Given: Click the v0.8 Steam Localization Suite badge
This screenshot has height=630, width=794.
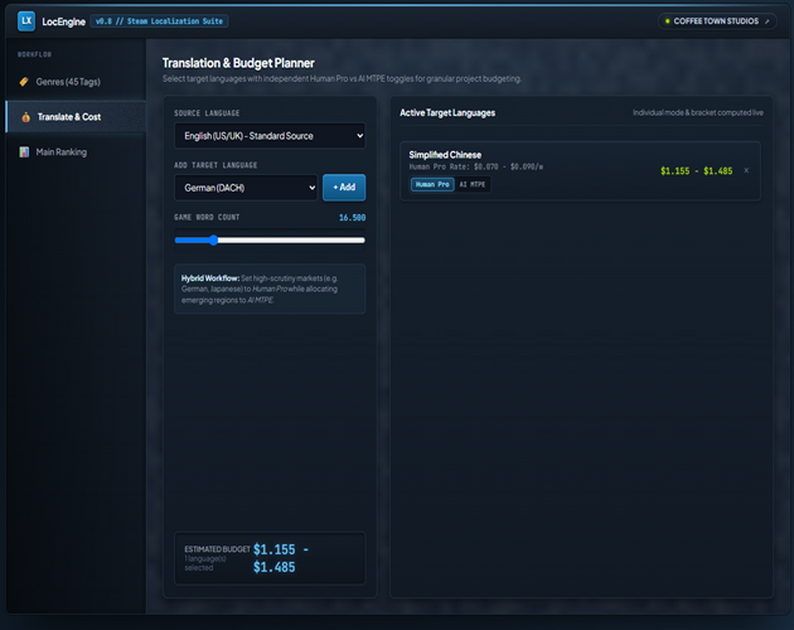Looking at the screenshot, I should click(159, 21).
